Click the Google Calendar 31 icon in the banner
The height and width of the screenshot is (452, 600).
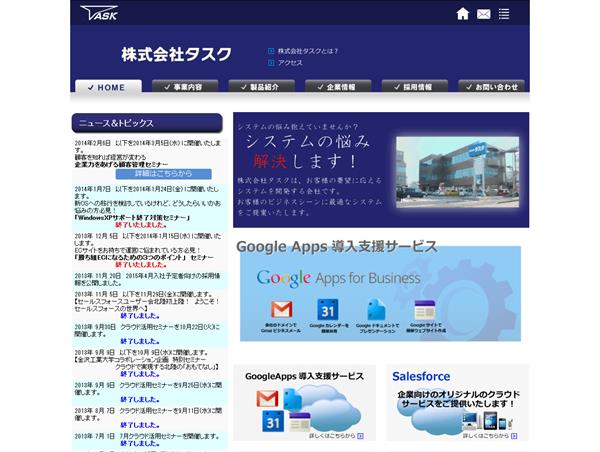328,310
